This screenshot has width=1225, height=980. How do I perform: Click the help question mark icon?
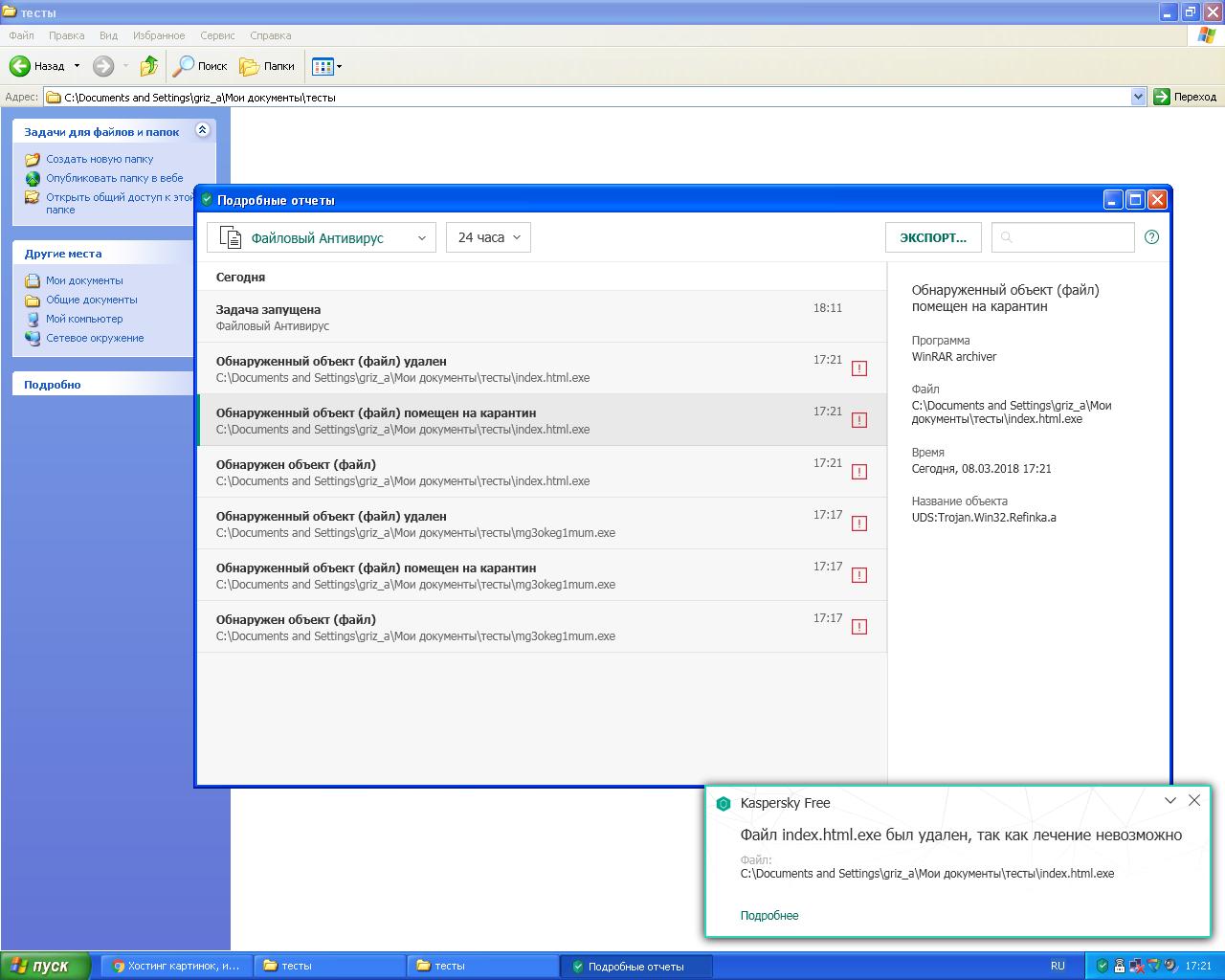coord(1151,237)
